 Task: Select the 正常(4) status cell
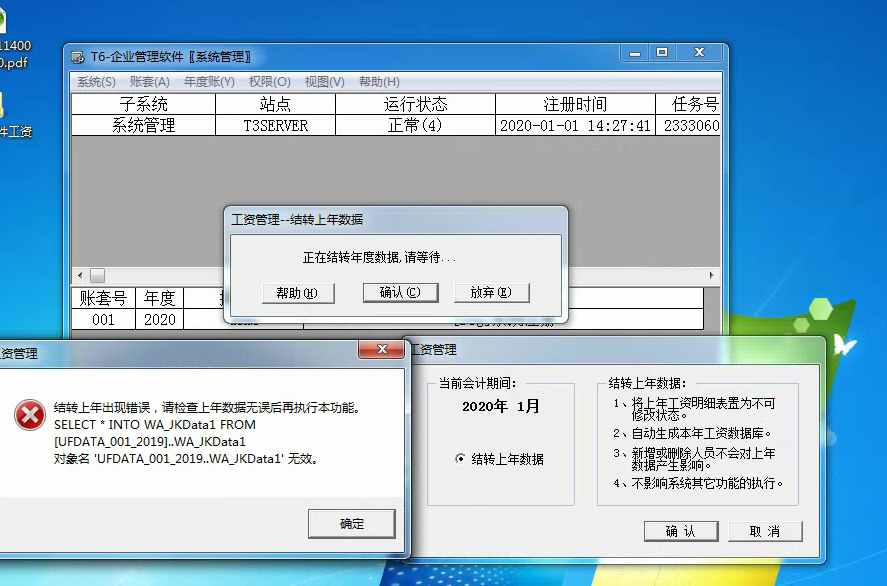tap(415, 125)
